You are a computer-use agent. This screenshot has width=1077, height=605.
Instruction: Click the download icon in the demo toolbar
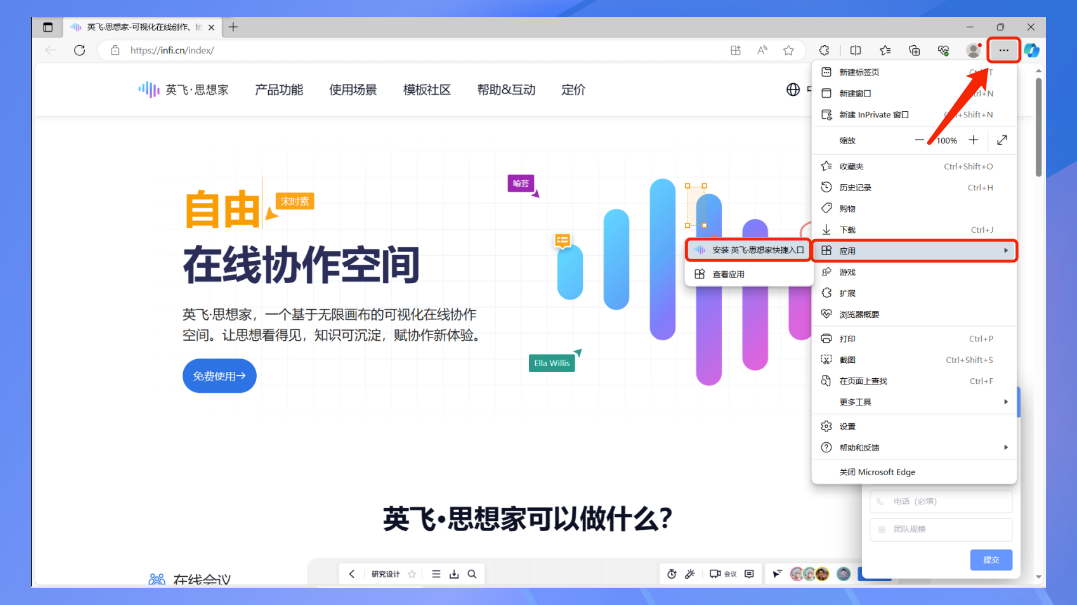click(x=454, y=574)
